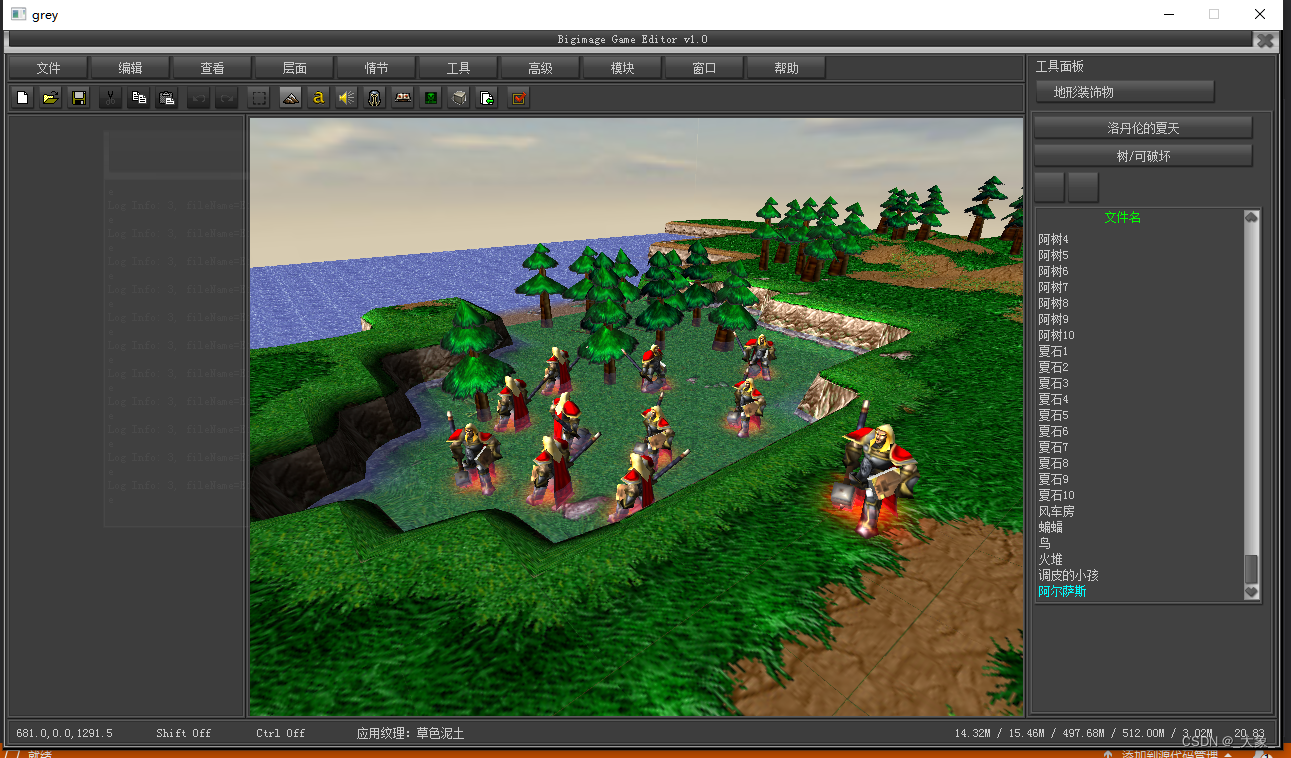
Task: Click the file list scroll-up arrow
Action: pos(1251,217)
